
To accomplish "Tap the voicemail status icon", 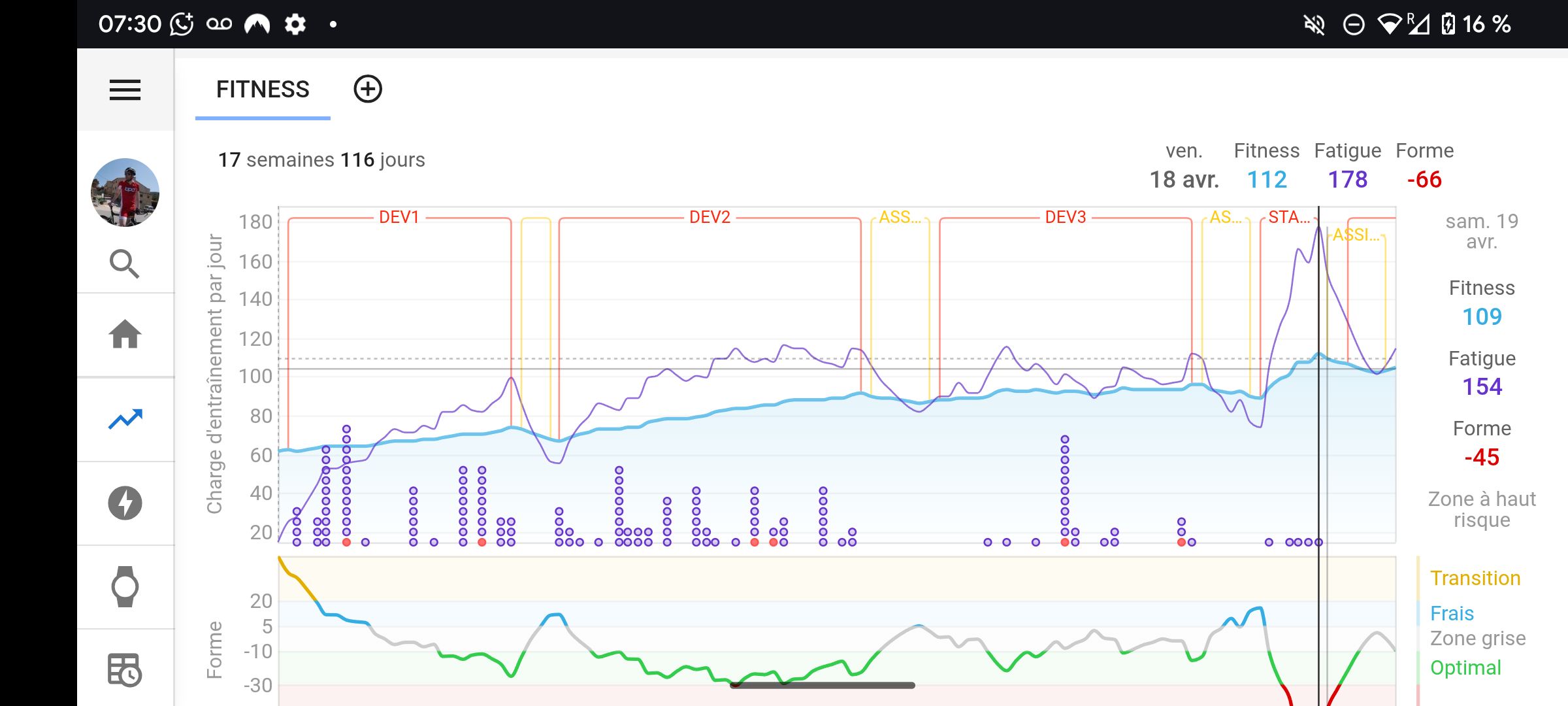I will coord(219,24).
